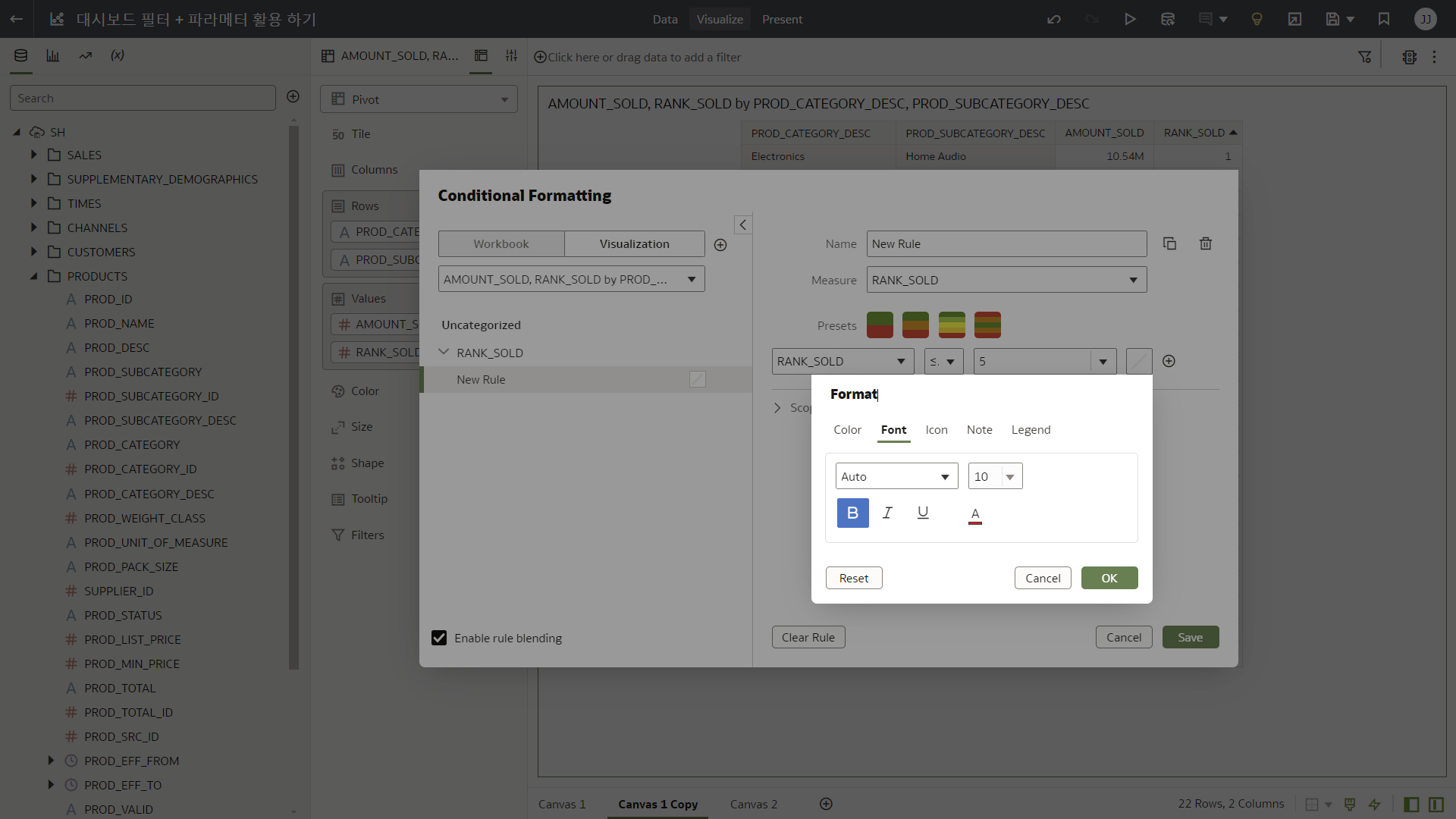Click OK in Format dialog
Screen dimensions: 1456x819
[1109, 578]
